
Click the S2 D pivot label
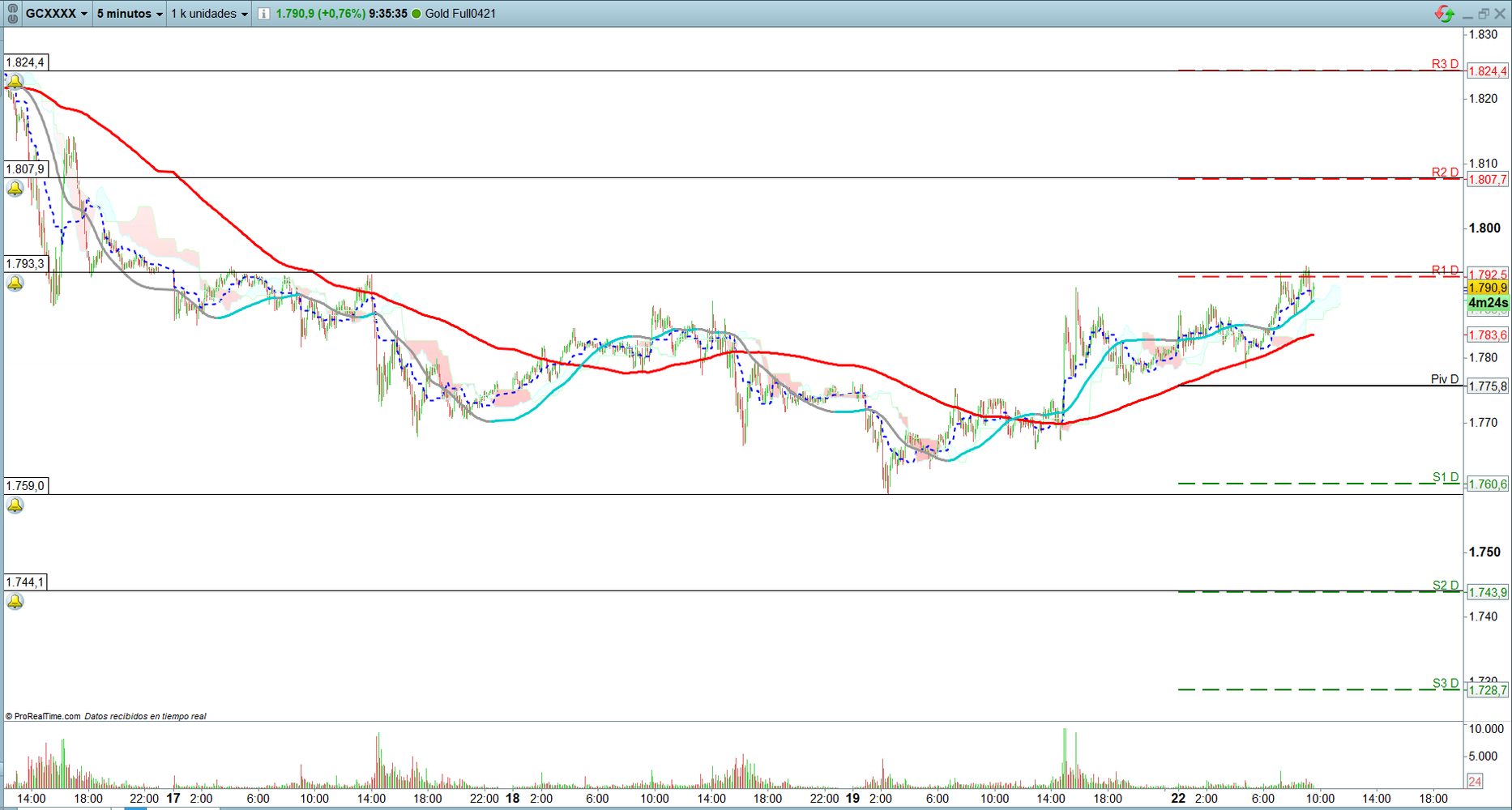[1446, 585]
